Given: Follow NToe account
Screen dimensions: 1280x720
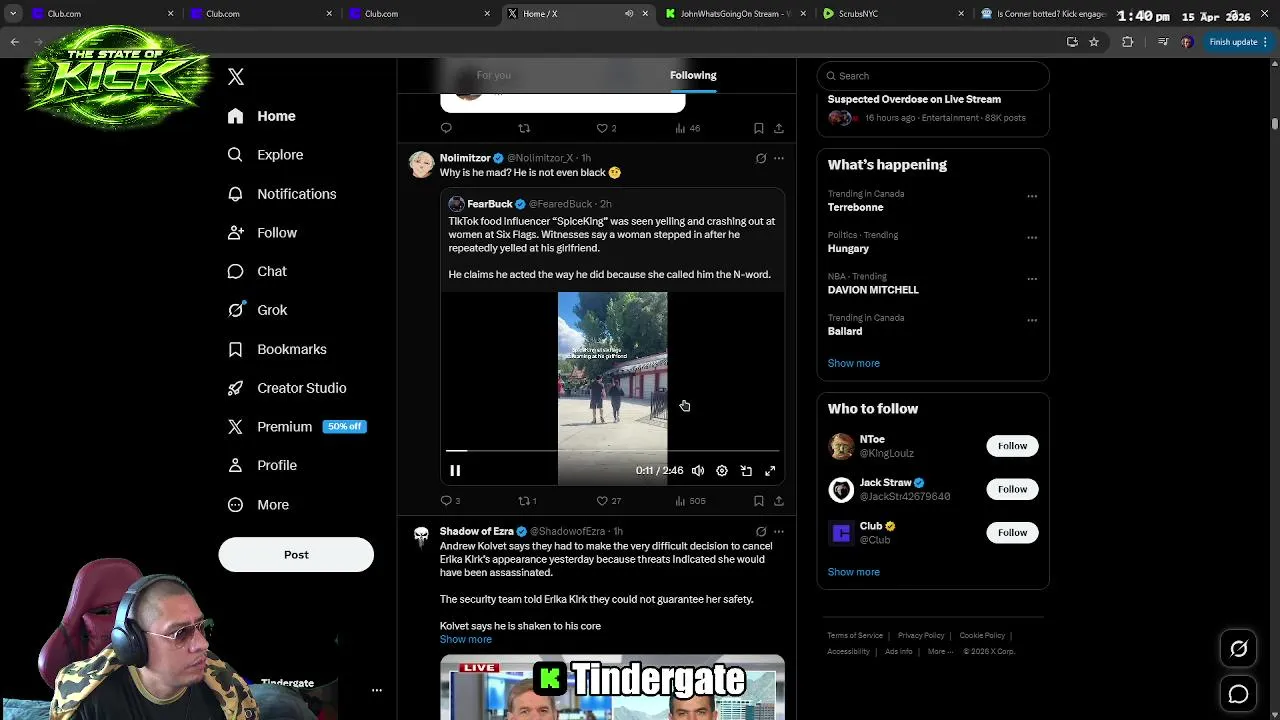Looking at the screenshot, I should [1012, 446].
